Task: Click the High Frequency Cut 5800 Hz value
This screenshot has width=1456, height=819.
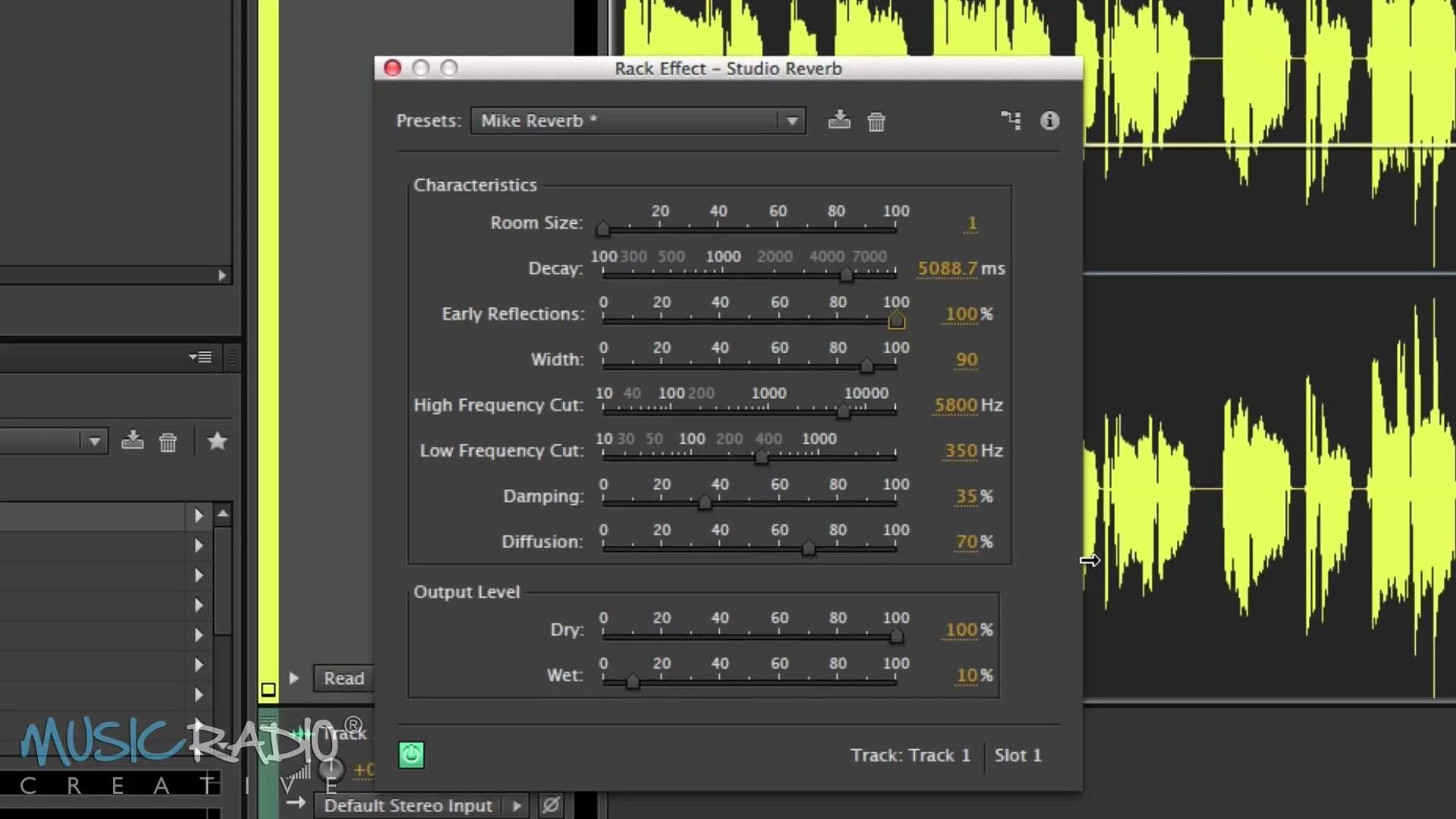Action: pyautogui.click(x=955, y=405)
